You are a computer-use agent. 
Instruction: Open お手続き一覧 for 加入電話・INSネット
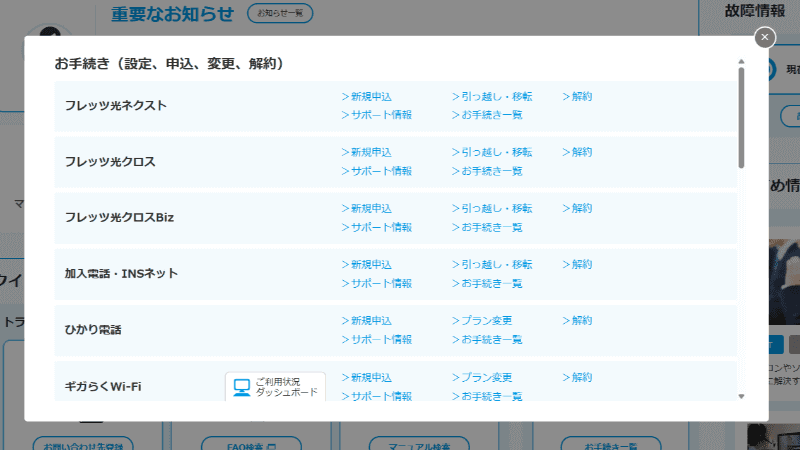[x=487, y=283]
